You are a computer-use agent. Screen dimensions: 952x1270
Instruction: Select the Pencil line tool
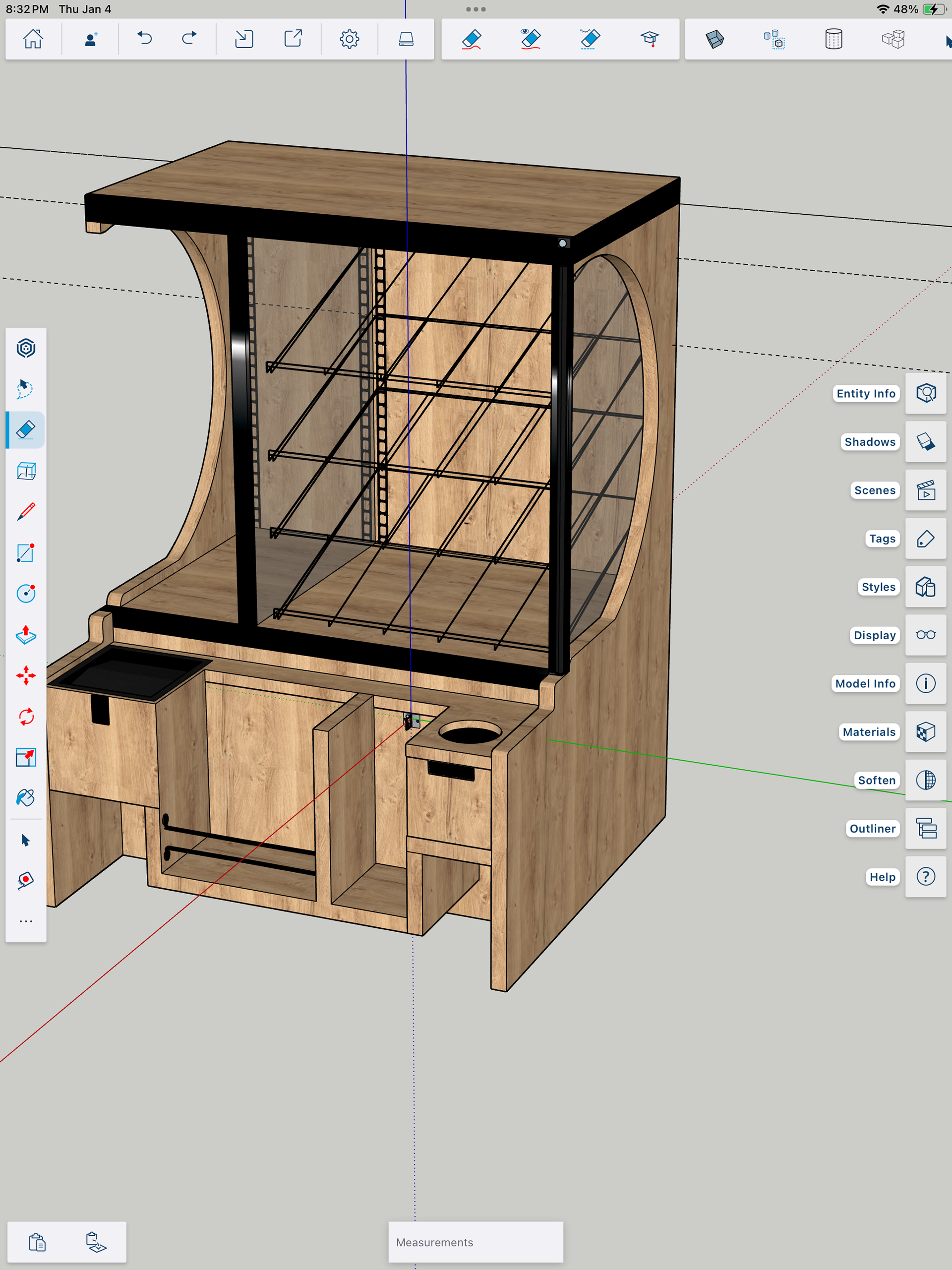click(26, 512)
